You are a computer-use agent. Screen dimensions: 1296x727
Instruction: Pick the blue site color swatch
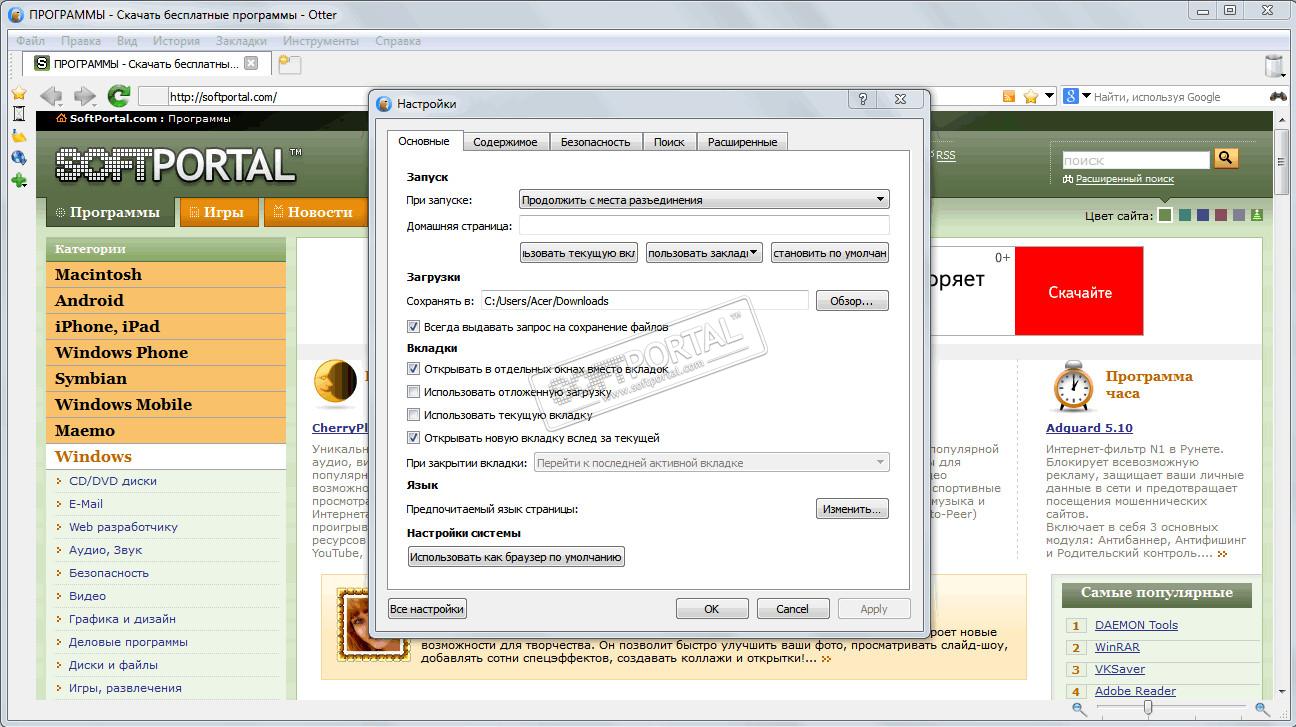1203,215
